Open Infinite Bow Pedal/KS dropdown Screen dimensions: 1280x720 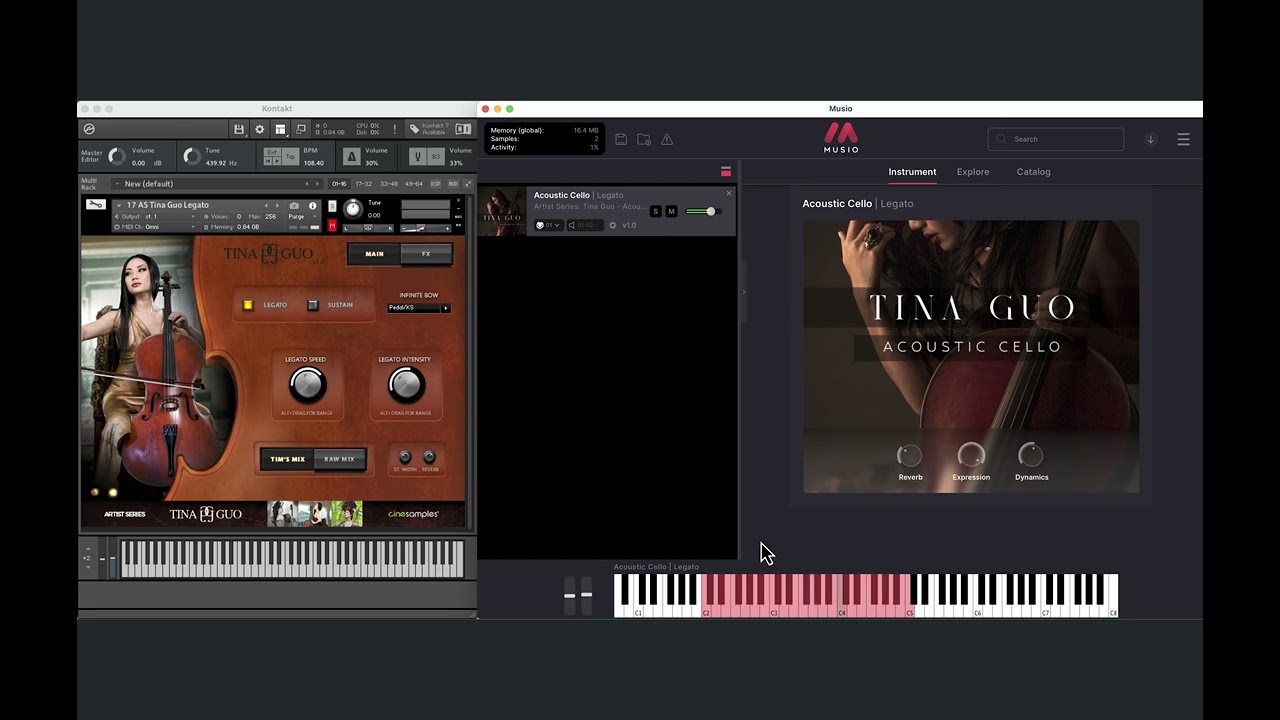pyautogui.click(x=419, y=308)
